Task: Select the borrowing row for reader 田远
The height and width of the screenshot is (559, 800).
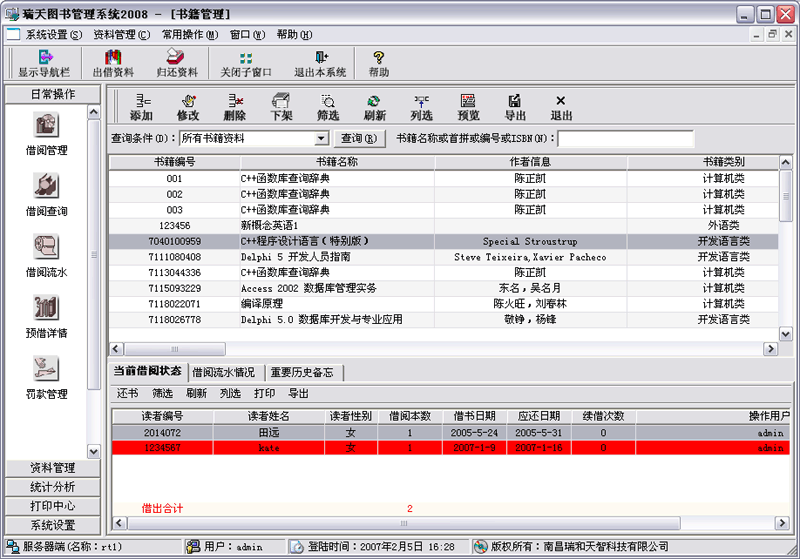Action: coord(451,433)
